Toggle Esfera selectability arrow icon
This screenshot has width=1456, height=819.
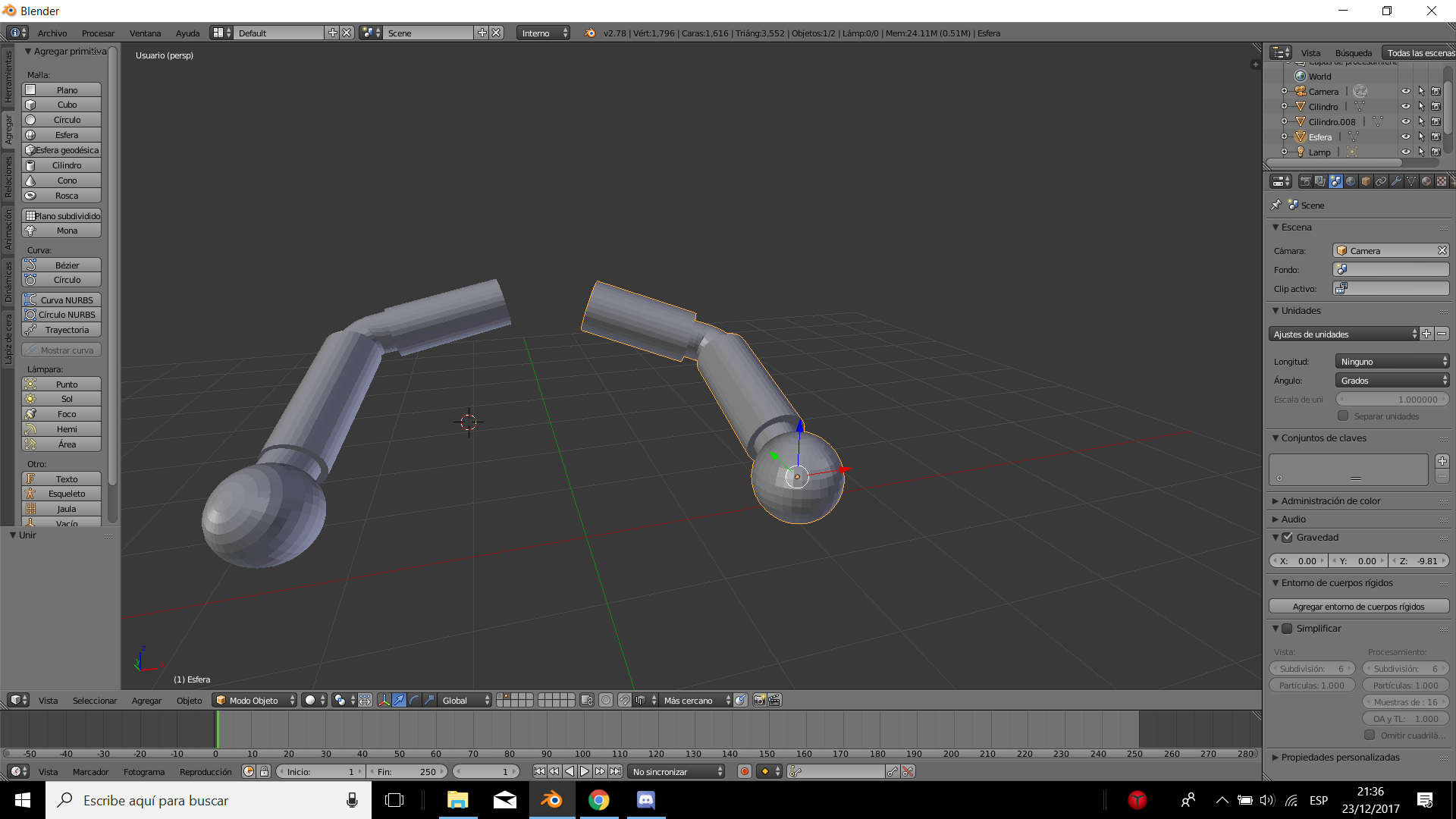coord(1421,136)
